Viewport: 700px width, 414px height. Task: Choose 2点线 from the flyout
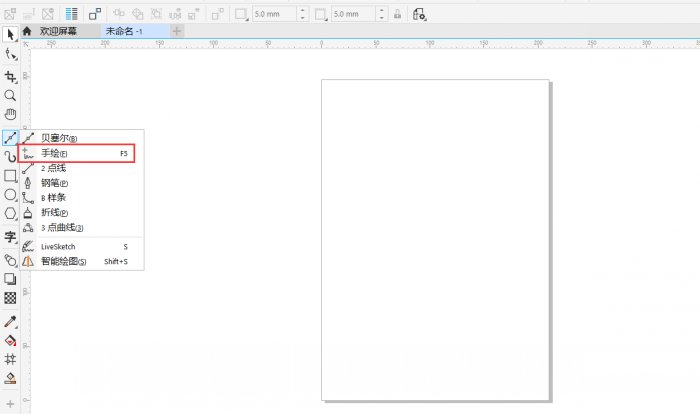82,168
